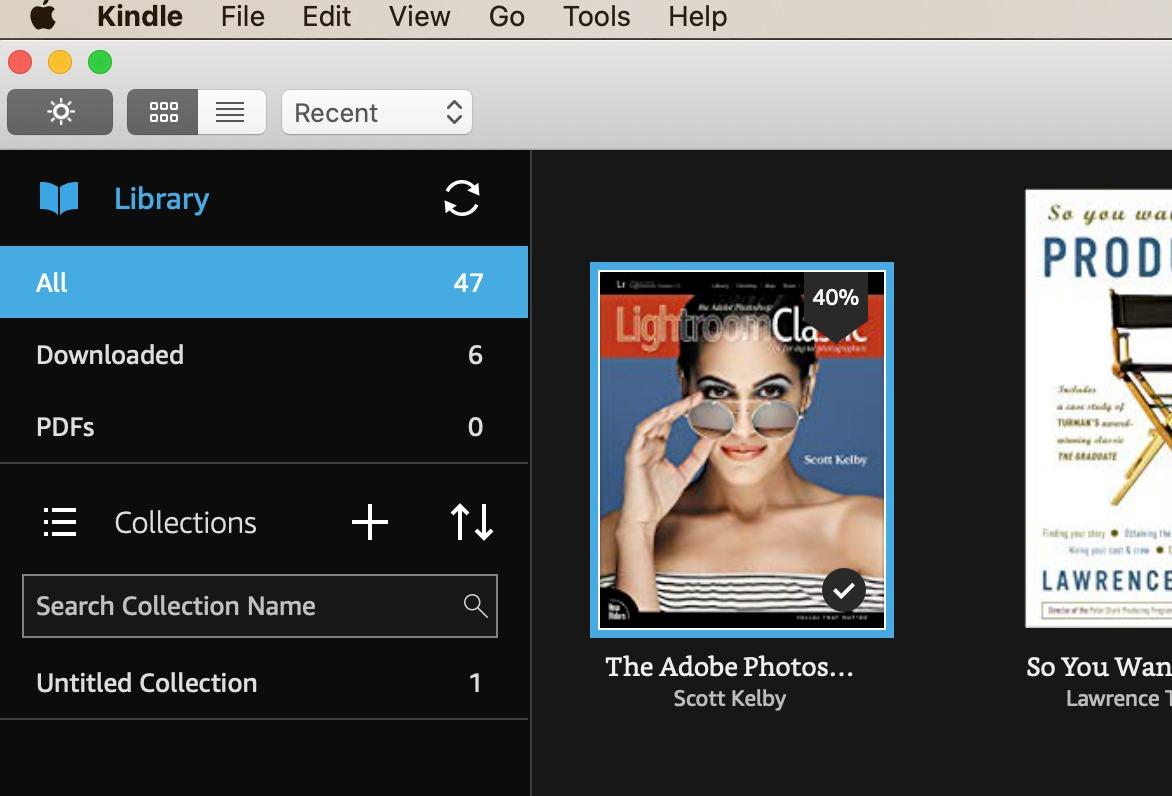Minimize the window with yellow button

[60, 62]
